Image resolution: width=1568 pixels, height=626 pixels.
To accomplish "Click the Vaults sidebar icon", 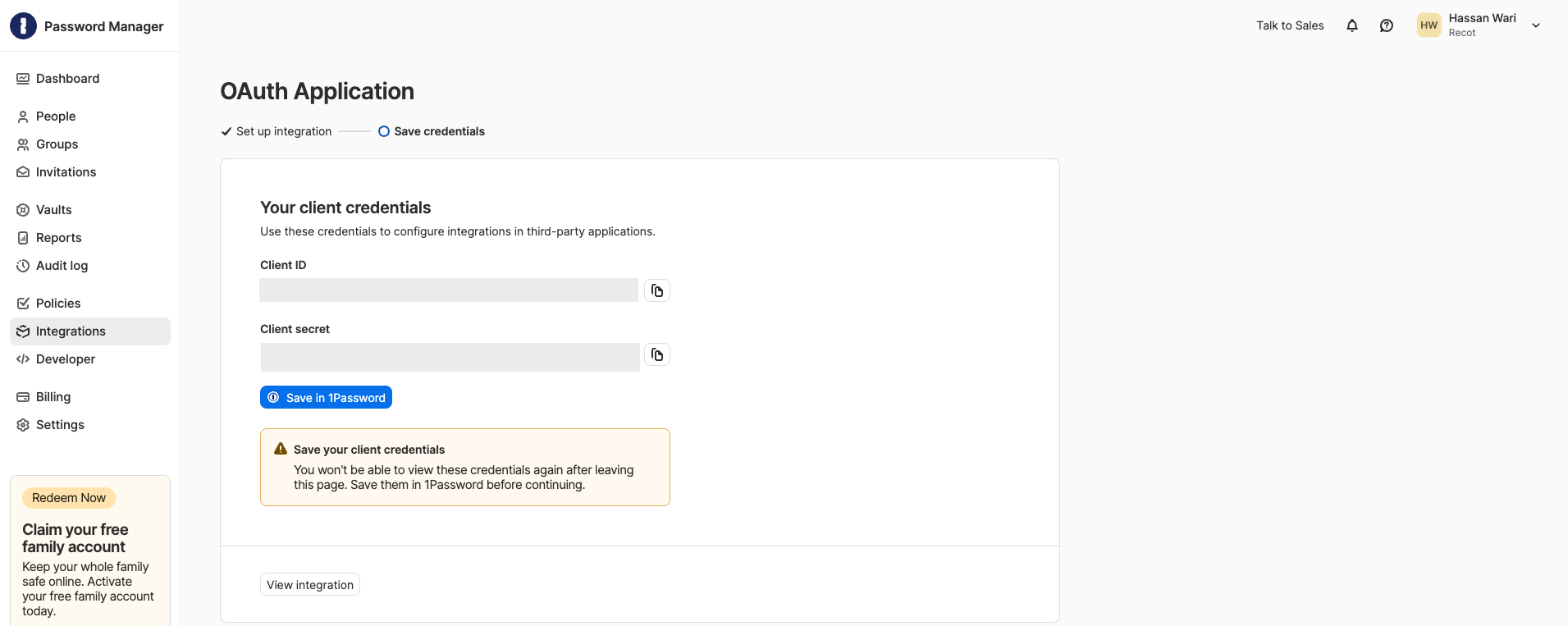I will (x=23, y=210).
